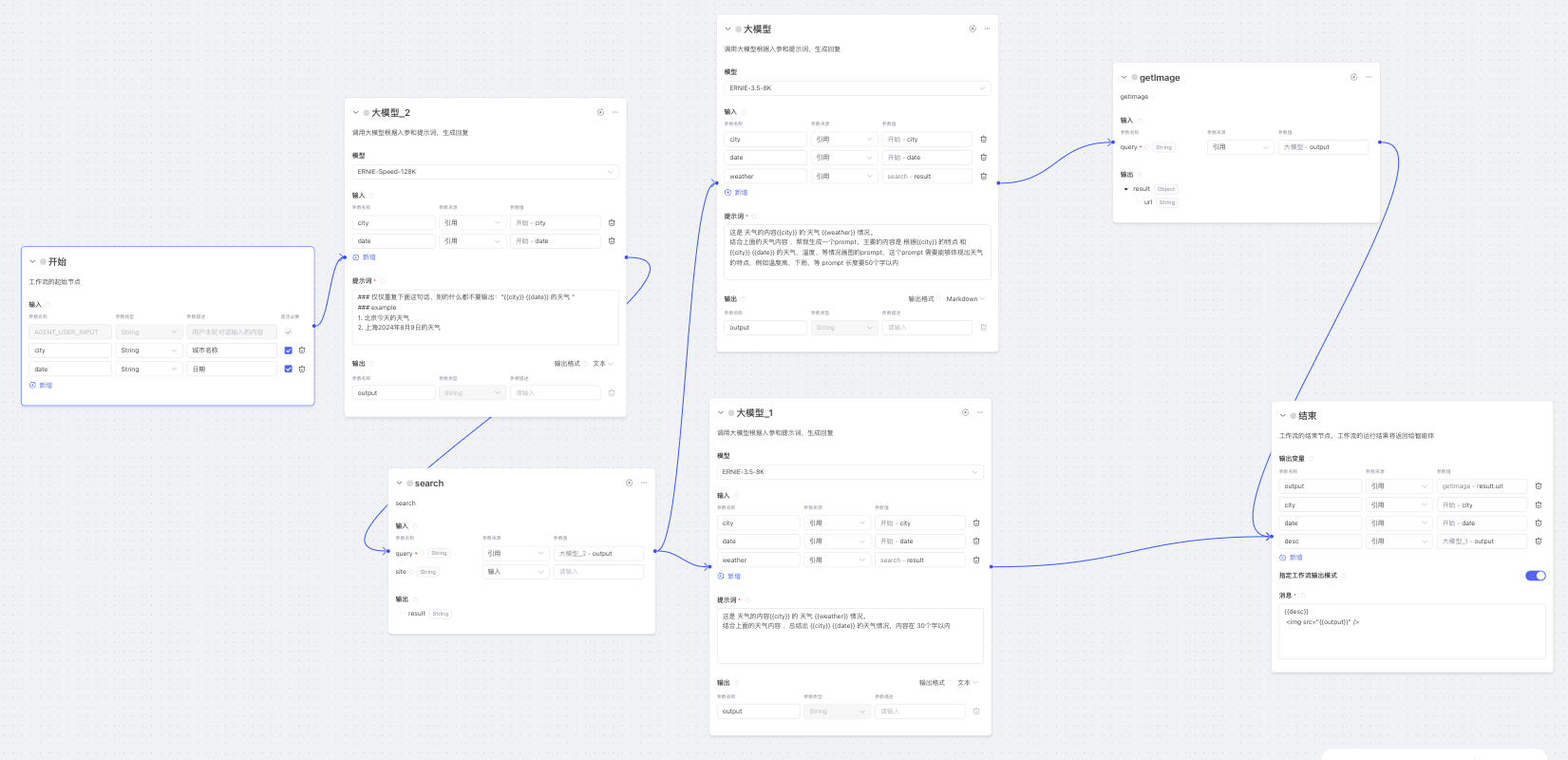The height and width of the screenshot is (760, 1568).
Task: Collapse the result output tree in getImage
Action: coord(1126,189)
